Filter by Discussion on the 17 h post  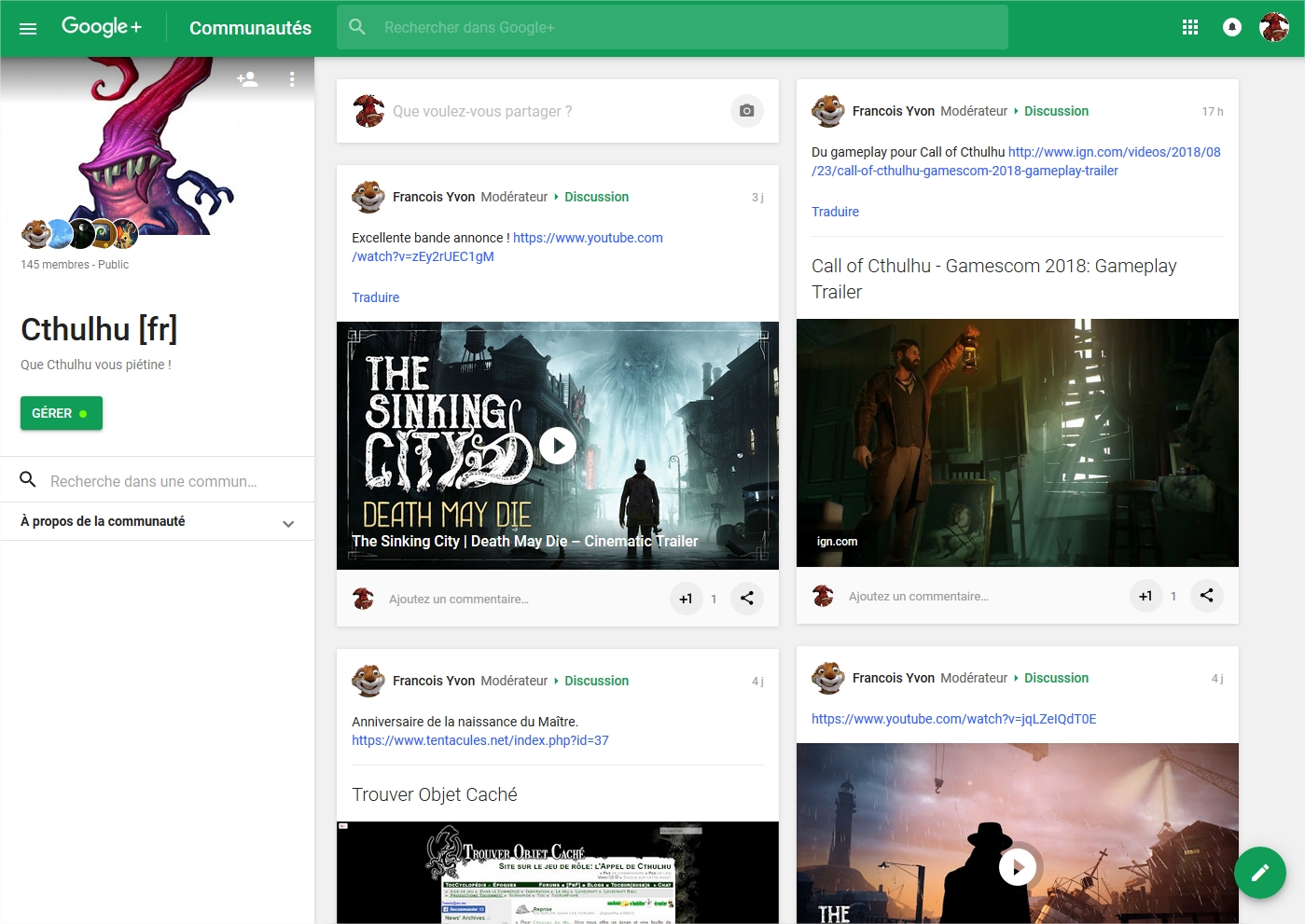pyautogui.click(x=1056, y=111)
